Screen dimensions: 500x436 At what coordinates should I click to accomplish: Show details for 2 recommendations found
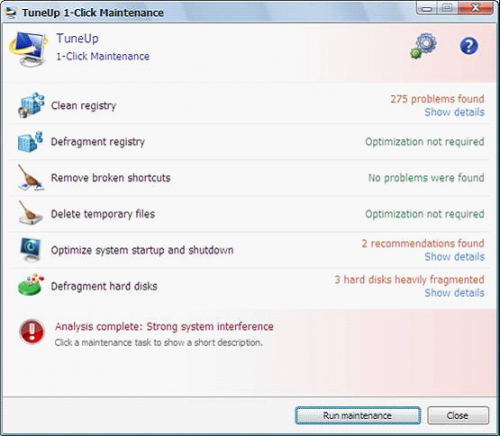pos(454,257)
